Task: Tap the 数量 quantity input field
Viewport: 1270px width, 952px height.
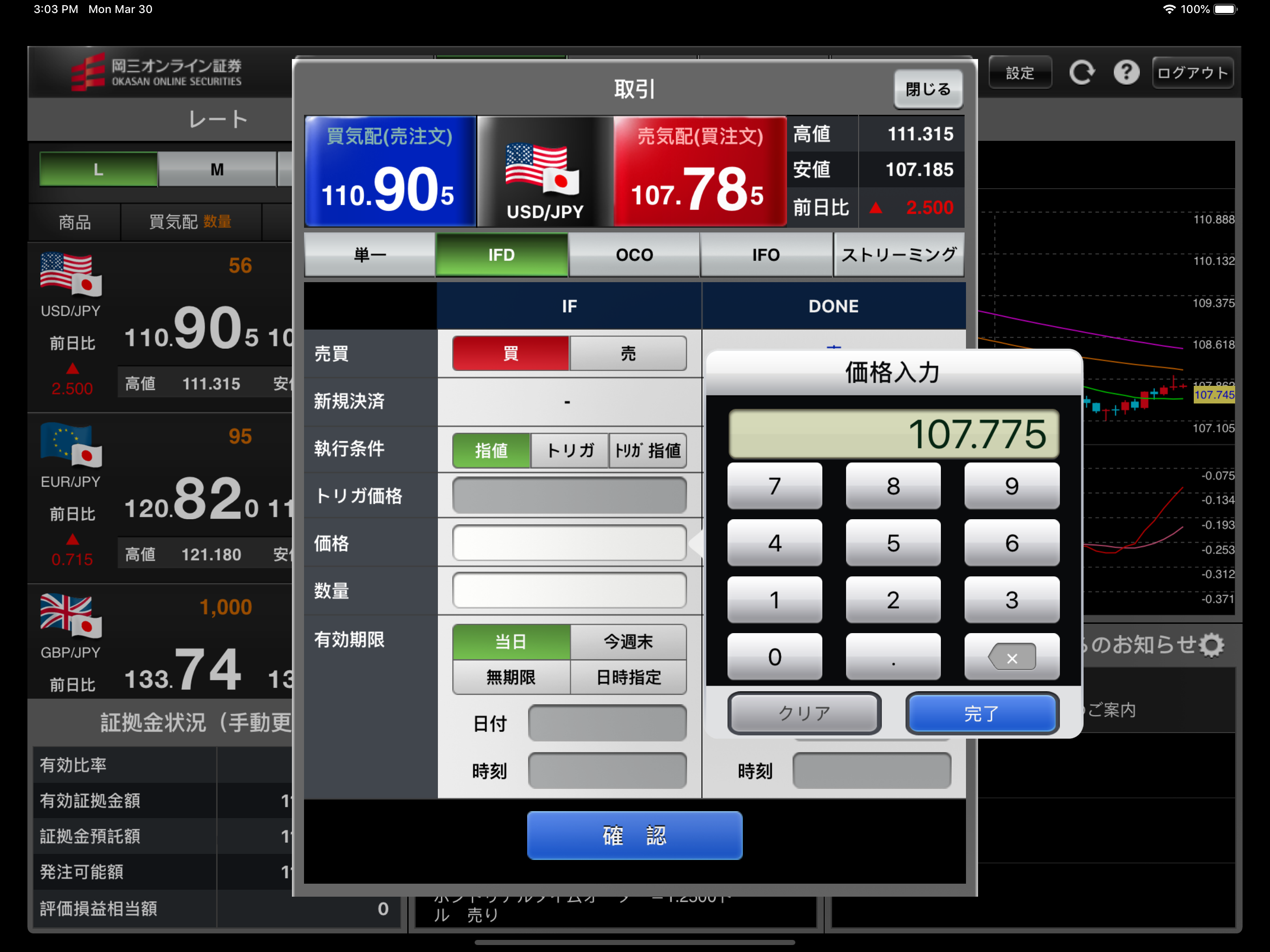Action: click(x=569, y=590)
